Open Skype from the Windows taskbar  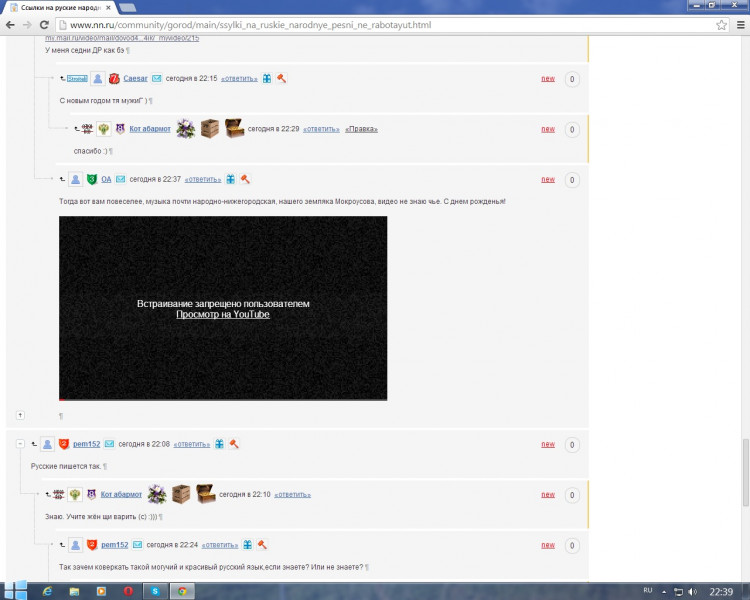[x=156, y=591]
